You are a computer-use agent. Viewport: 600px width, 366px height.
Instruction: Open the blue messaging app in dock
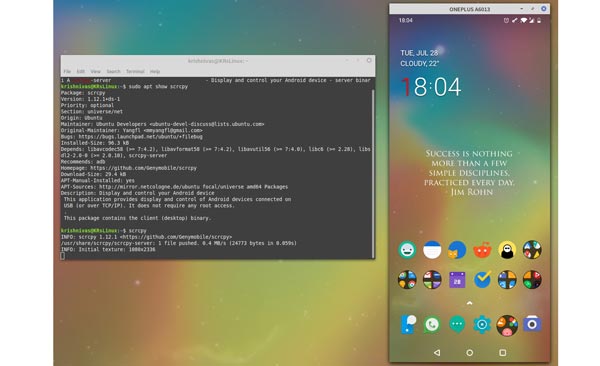point(408,324)
